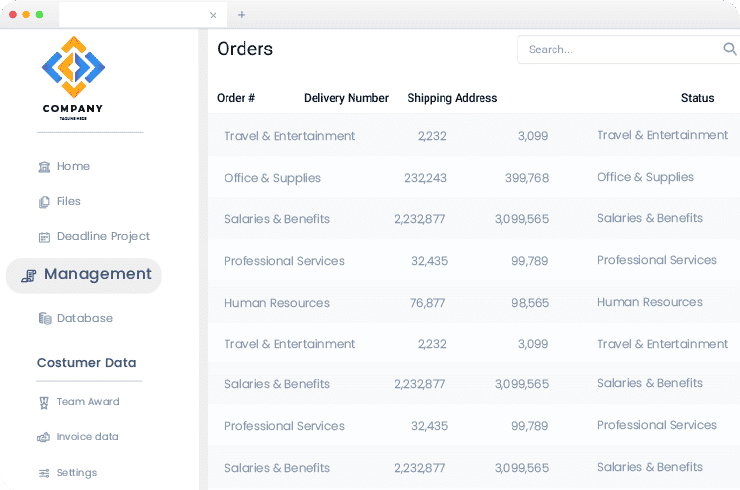Click value 76,877 in Human Resources row
The width and height of the screenshot is (740, 490).
428,303
